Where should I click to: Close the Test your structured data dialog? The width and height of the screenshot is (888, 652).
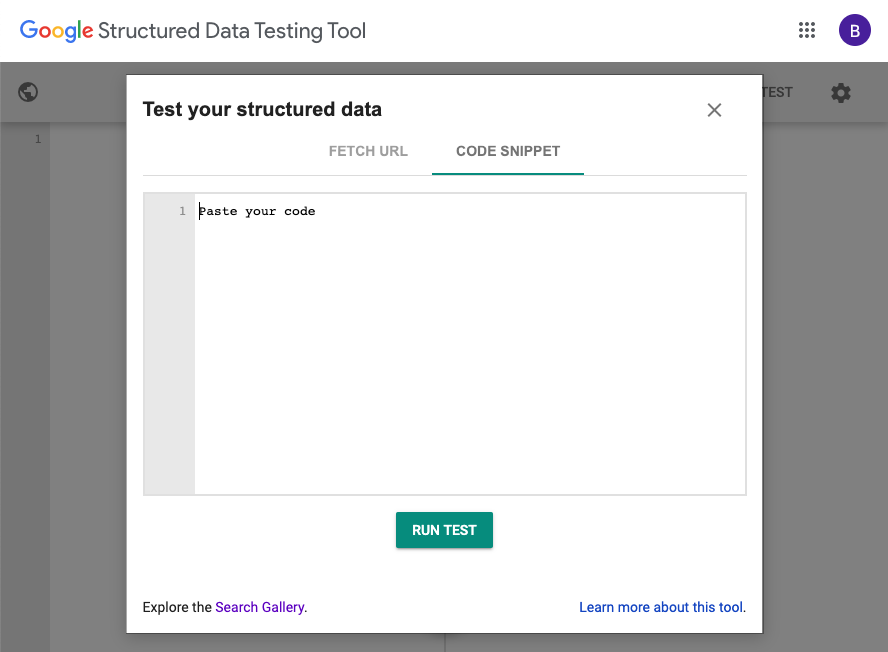714,110
